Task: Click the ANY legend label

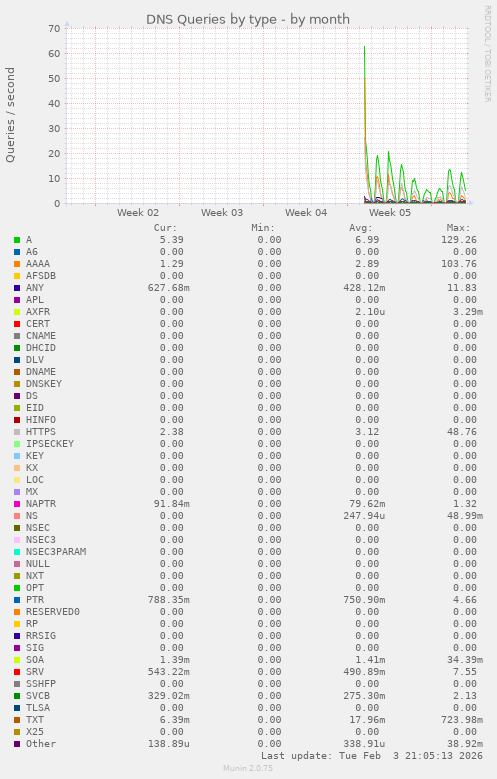Action: (35, 288)
